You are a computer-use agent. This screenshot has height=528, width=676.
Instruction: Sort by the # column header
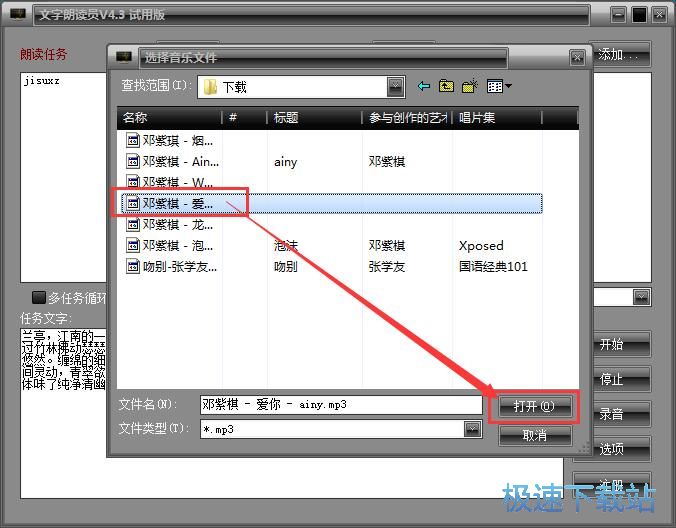(244, 118)
